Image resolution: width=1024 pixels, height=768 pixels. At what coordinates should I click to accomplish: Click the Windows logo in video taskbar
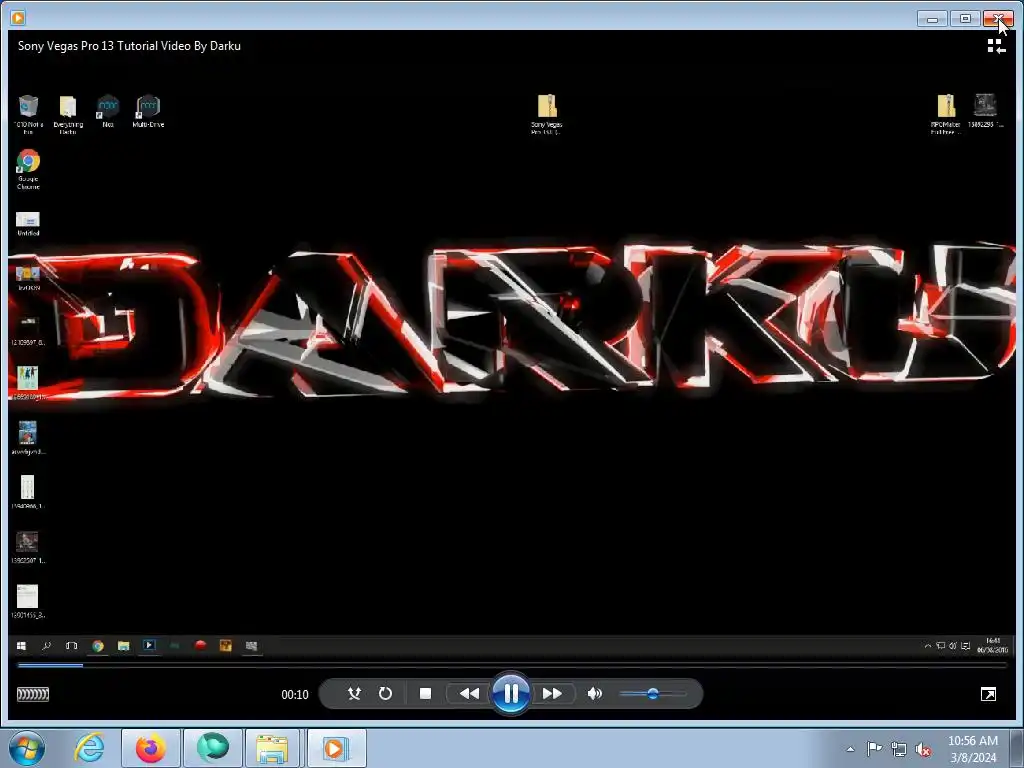coord(21,646)
